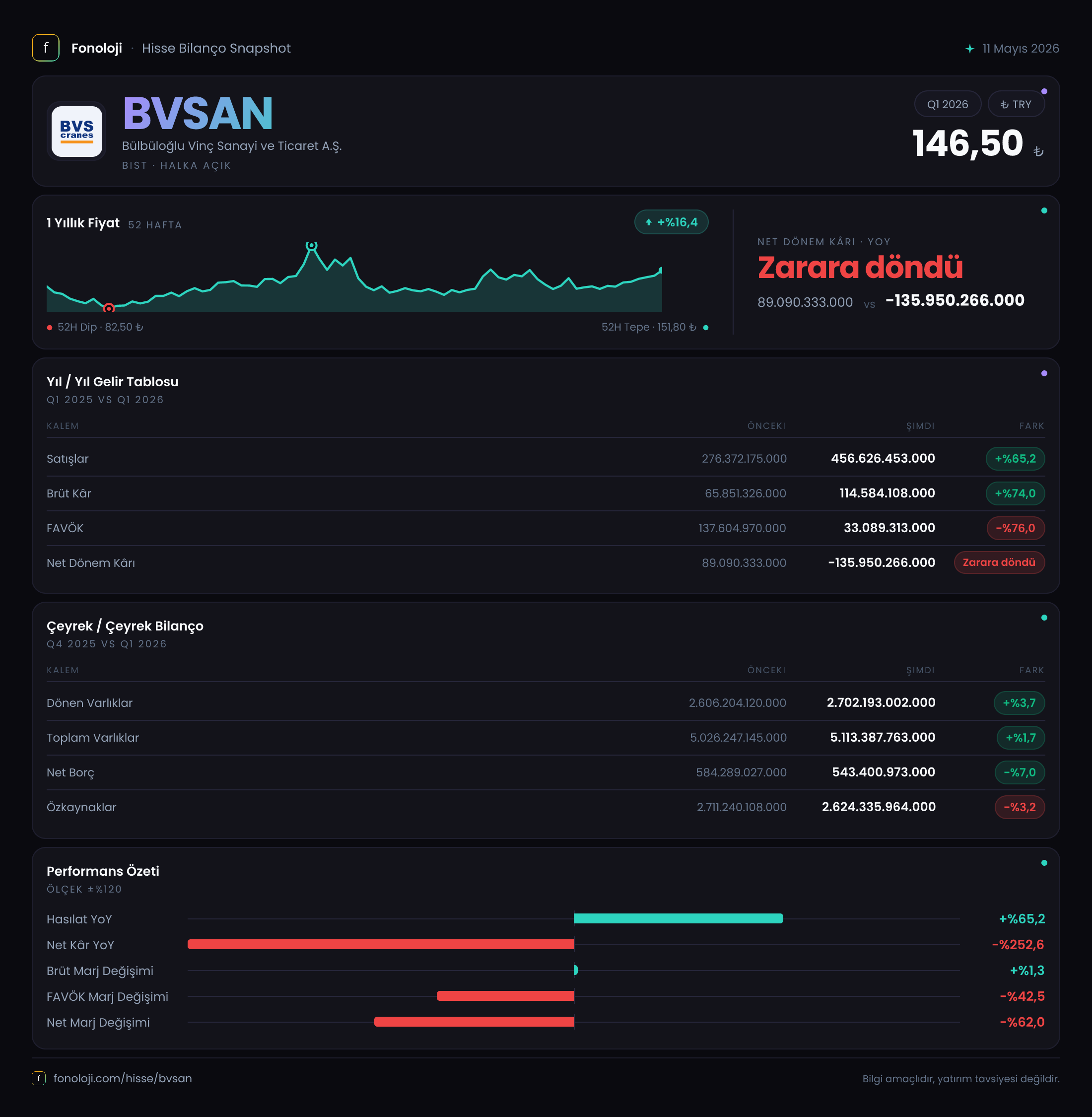This screenshot has height=1117, width=1092.
Task: Click the green dot beside 52H Tepe label
Action: point(705,328)
